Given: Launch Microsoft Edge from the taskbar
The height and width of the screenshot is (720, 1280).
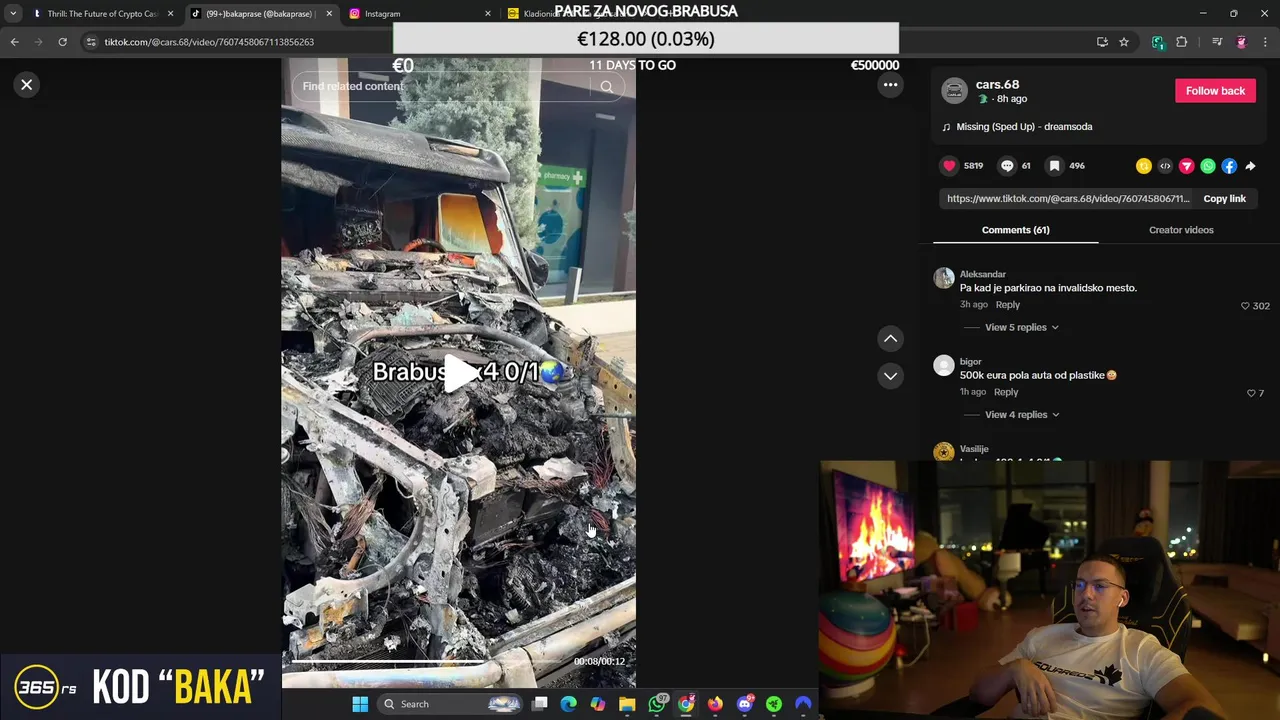Looking at the screenshot, I should pos(569,704).
